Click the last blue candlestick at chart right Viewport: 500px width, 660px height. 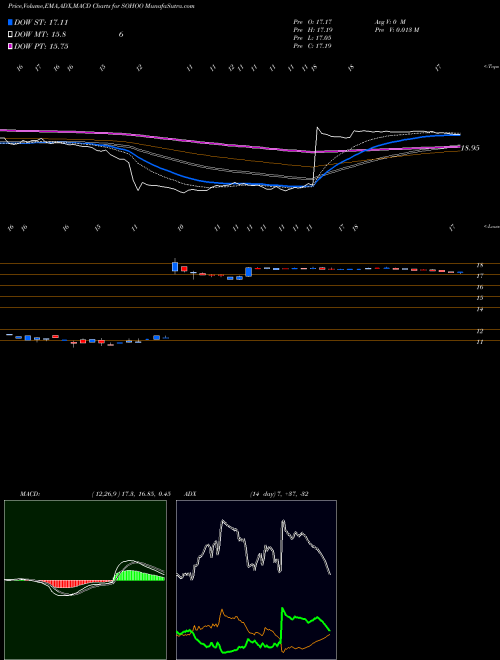pos(460,272)
